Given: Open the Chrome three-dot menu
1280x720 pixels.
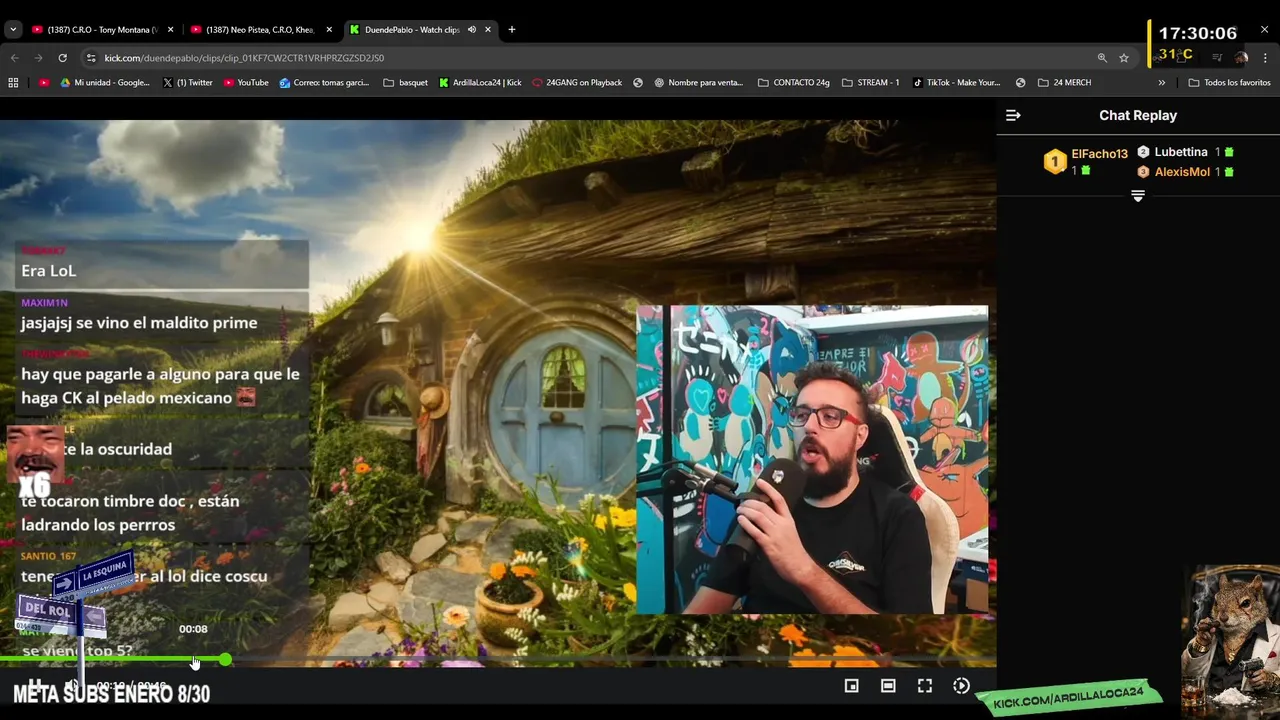Looking at the screenshot, I should 1265,58.
